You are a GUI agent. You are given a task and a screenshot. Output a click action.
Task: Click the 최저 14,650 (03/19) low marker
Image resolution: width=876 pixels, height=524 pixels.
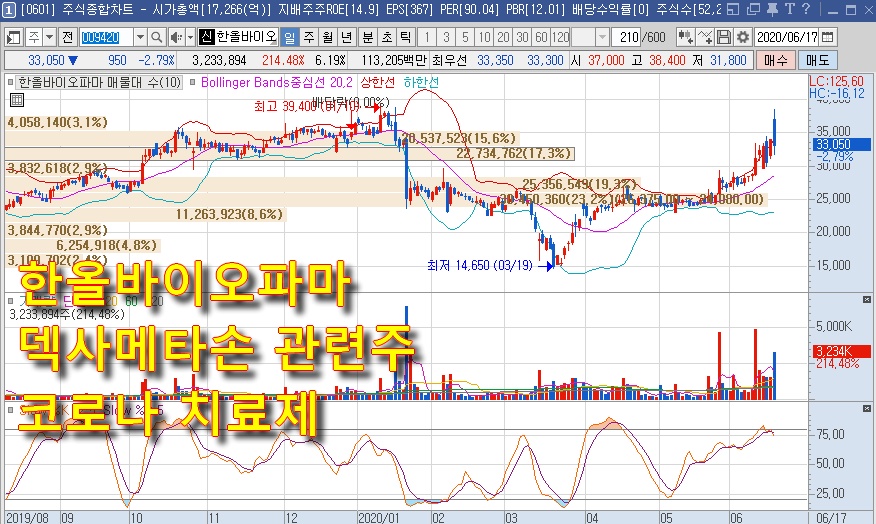pyautogui.click(x=479, y=265)
